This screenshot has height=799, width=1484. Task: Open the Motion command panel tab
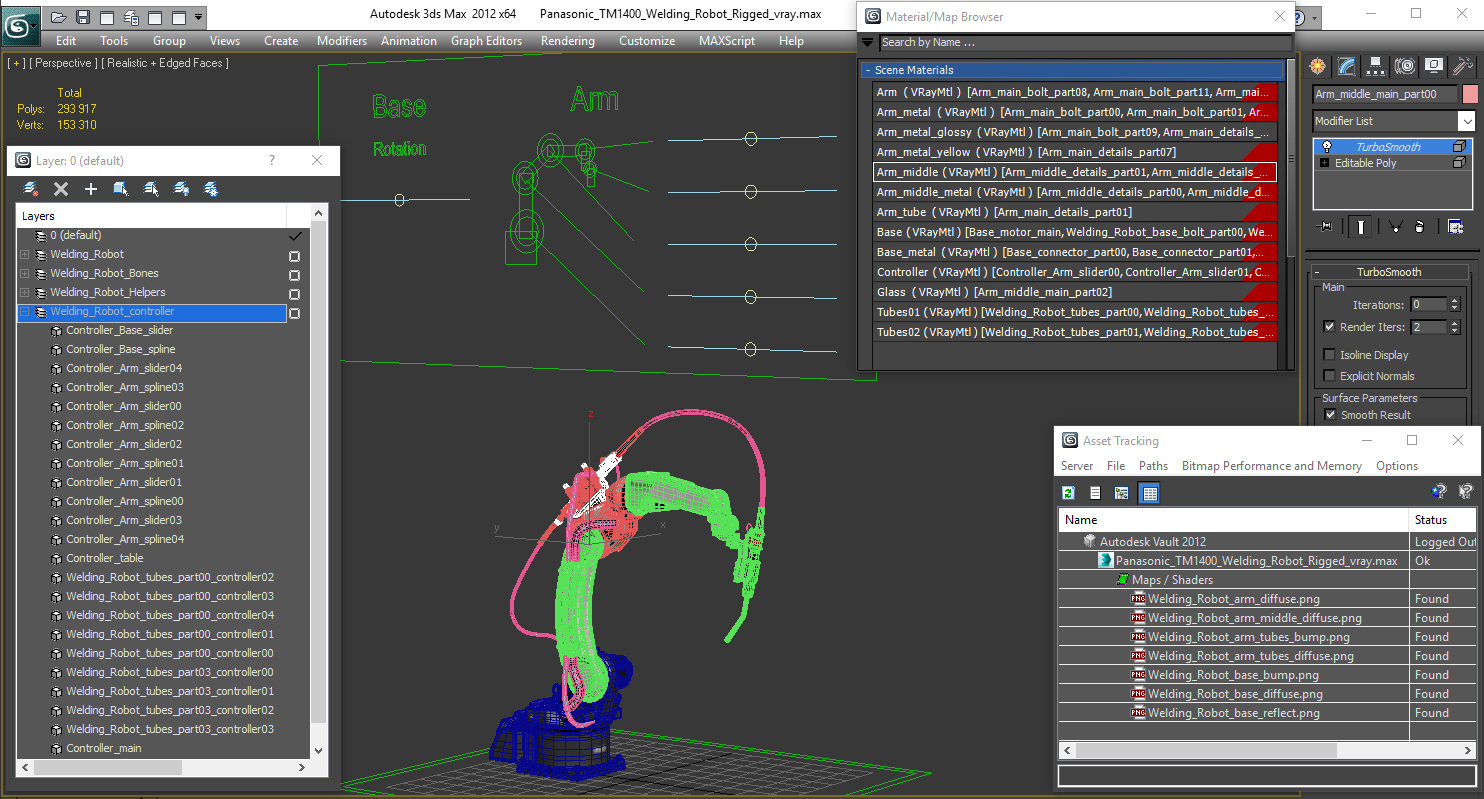pos(1405,66)
